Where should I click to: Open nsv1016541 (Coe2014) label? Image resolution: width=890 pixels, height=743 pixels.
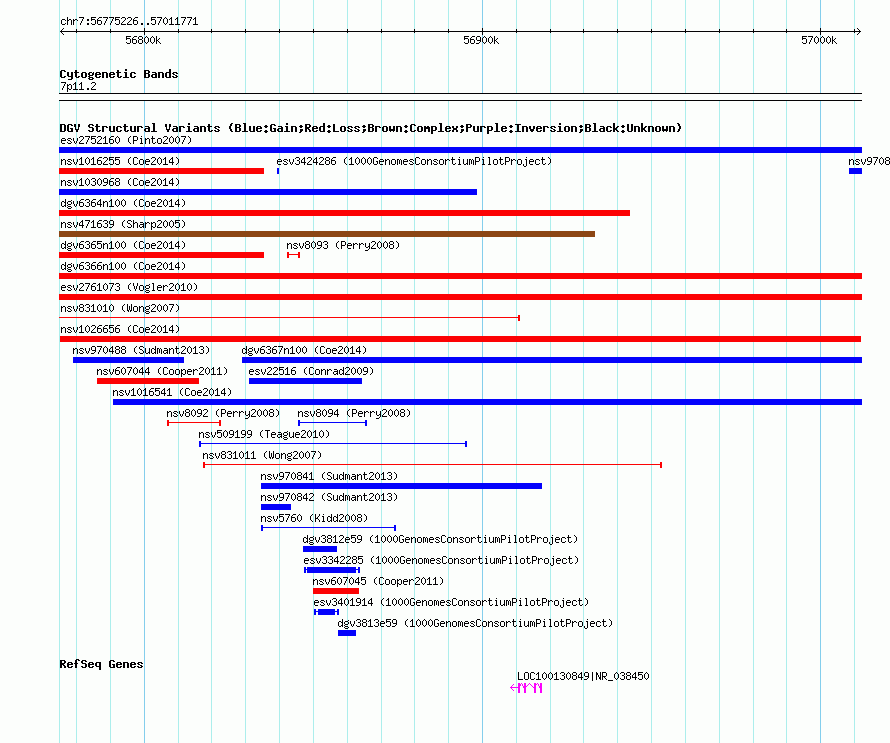click(172, 392)
